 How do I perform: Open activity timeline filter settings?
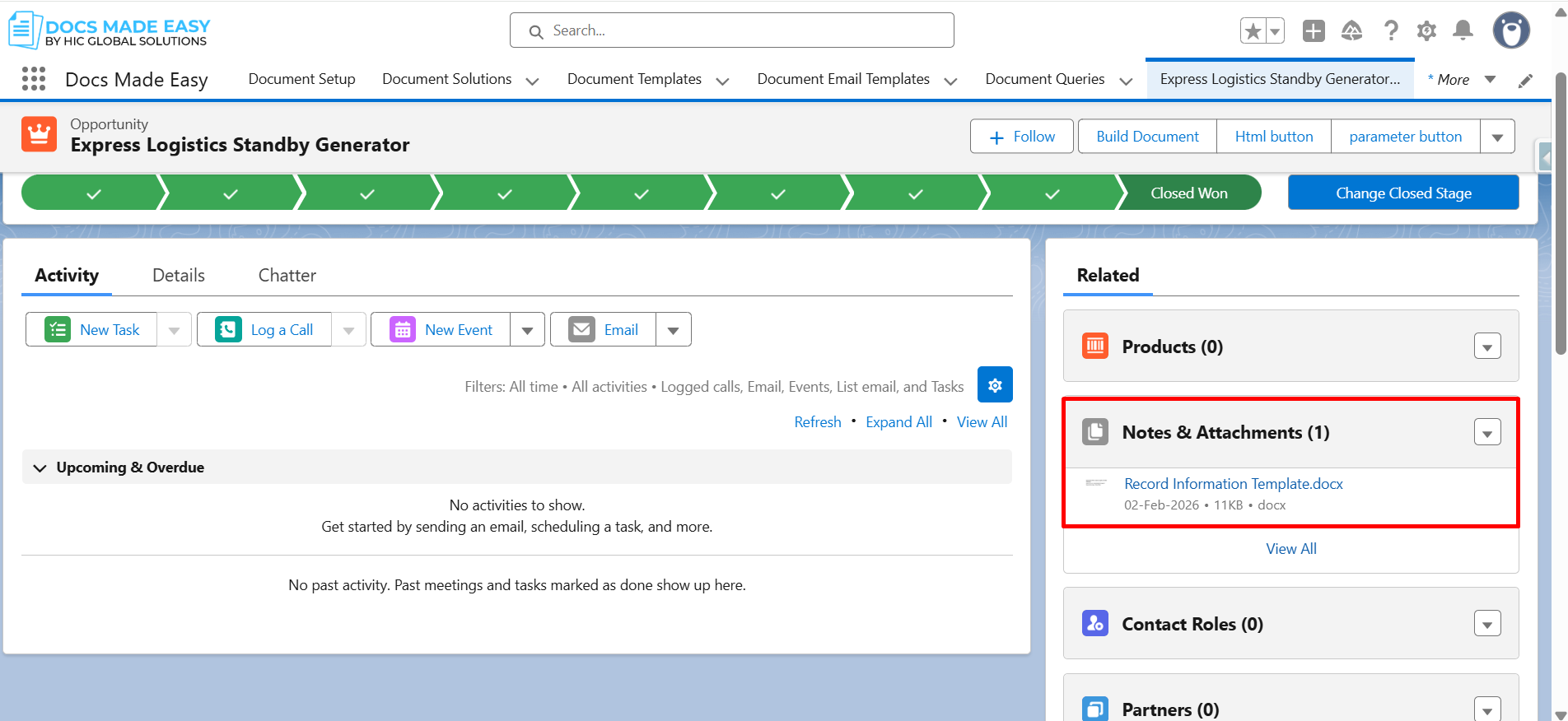coord(995,385)
